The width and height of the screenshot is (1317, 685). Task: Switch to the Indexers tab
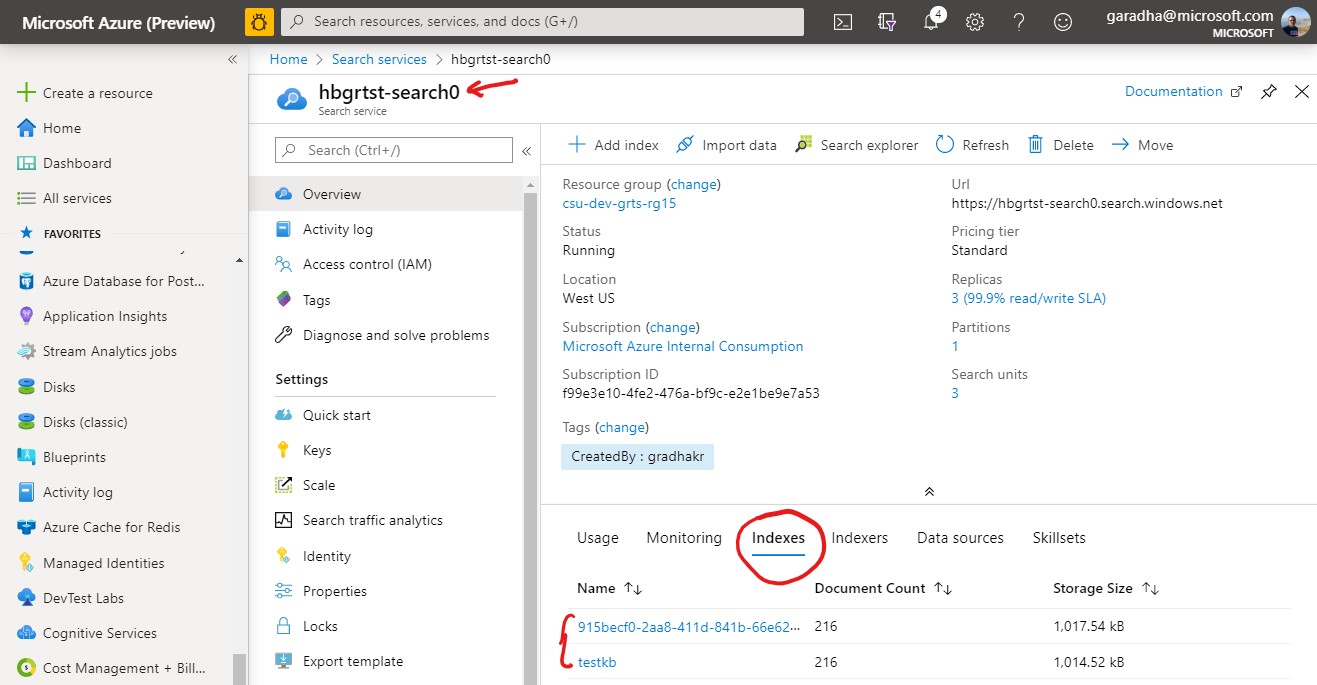pyautogui.click(x=860, y=538)
